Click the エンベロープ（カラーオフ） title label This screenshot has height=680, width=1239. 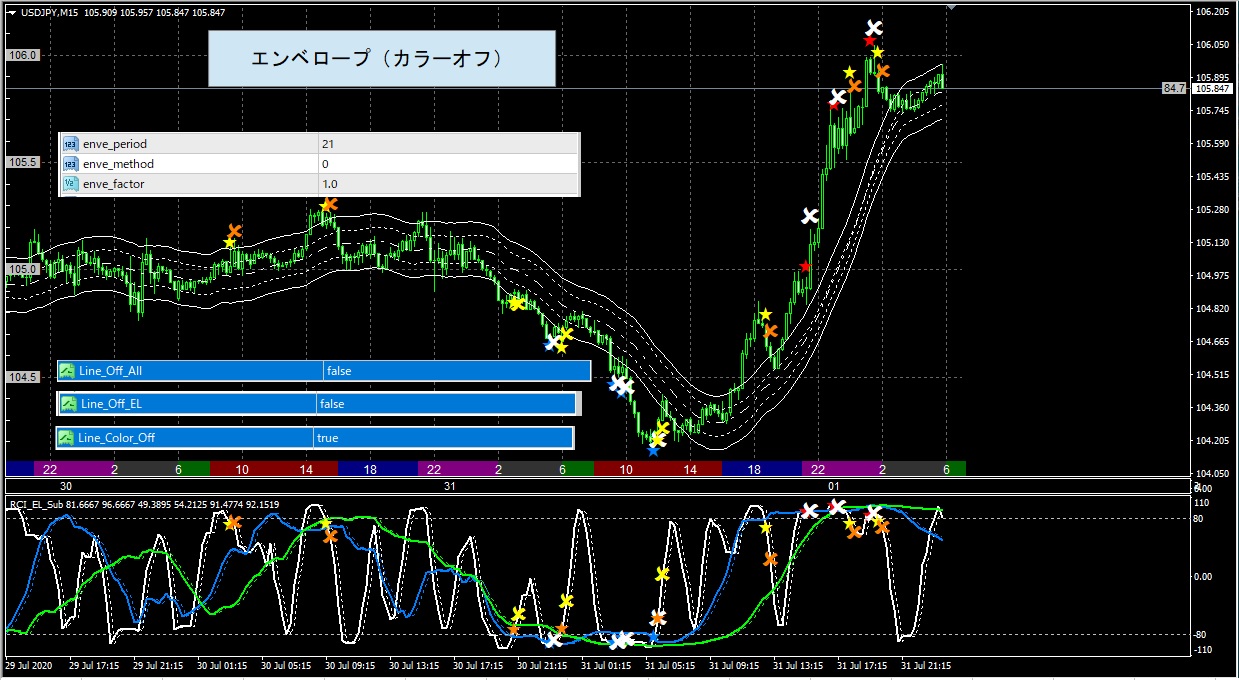click(x=381, y=59)
